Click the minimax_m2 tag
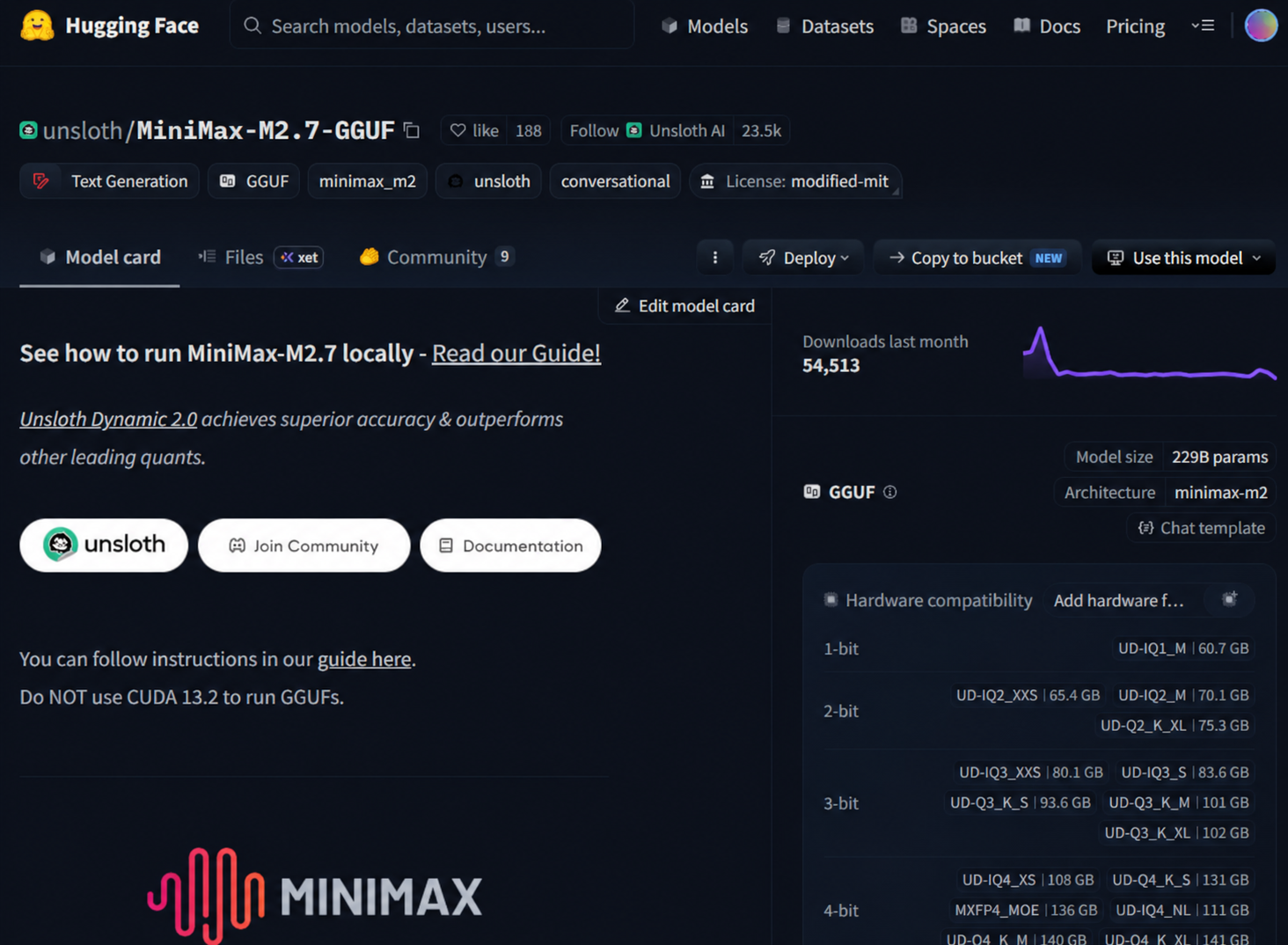The image size is (1288, 945). point(368,181)
